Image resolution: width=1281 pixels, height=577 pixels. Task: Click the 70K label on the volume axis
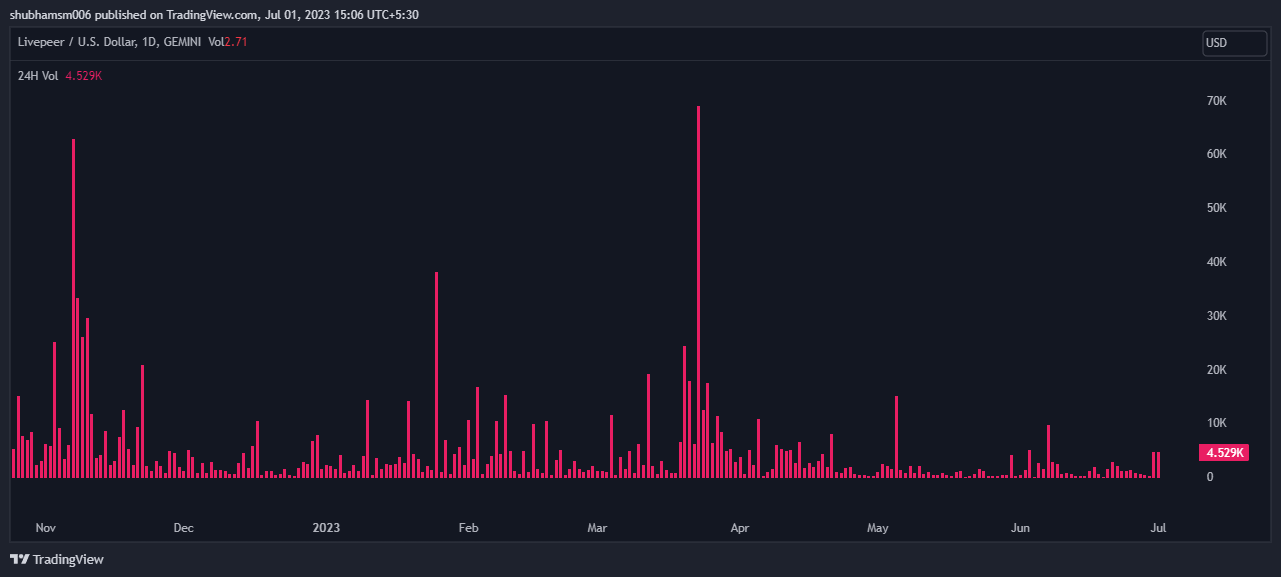[1216, 101]
